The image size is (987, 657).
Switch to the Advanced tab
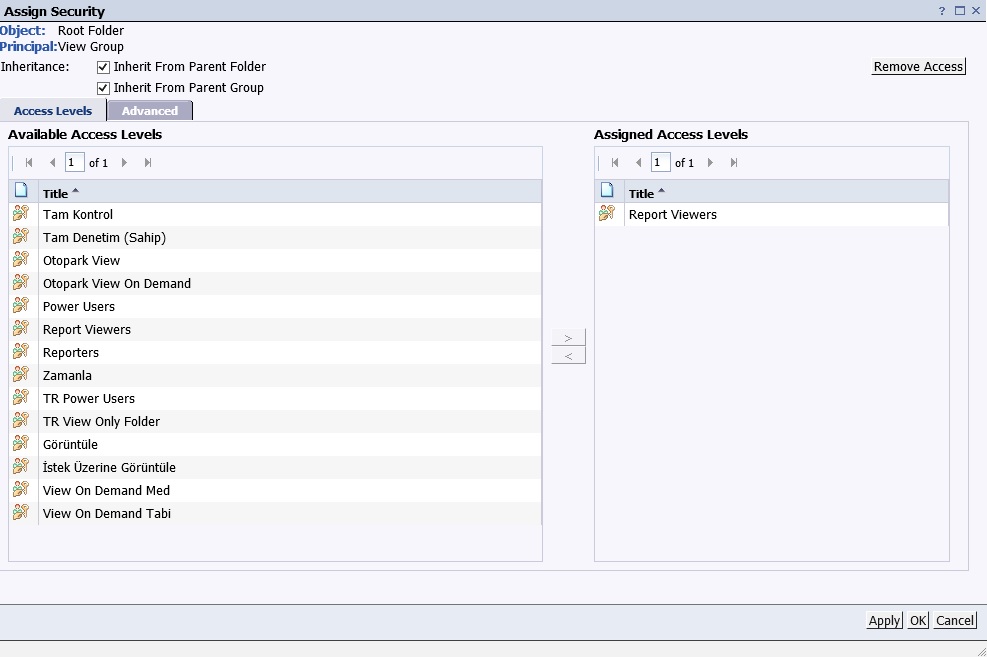[x=150, y=111]
